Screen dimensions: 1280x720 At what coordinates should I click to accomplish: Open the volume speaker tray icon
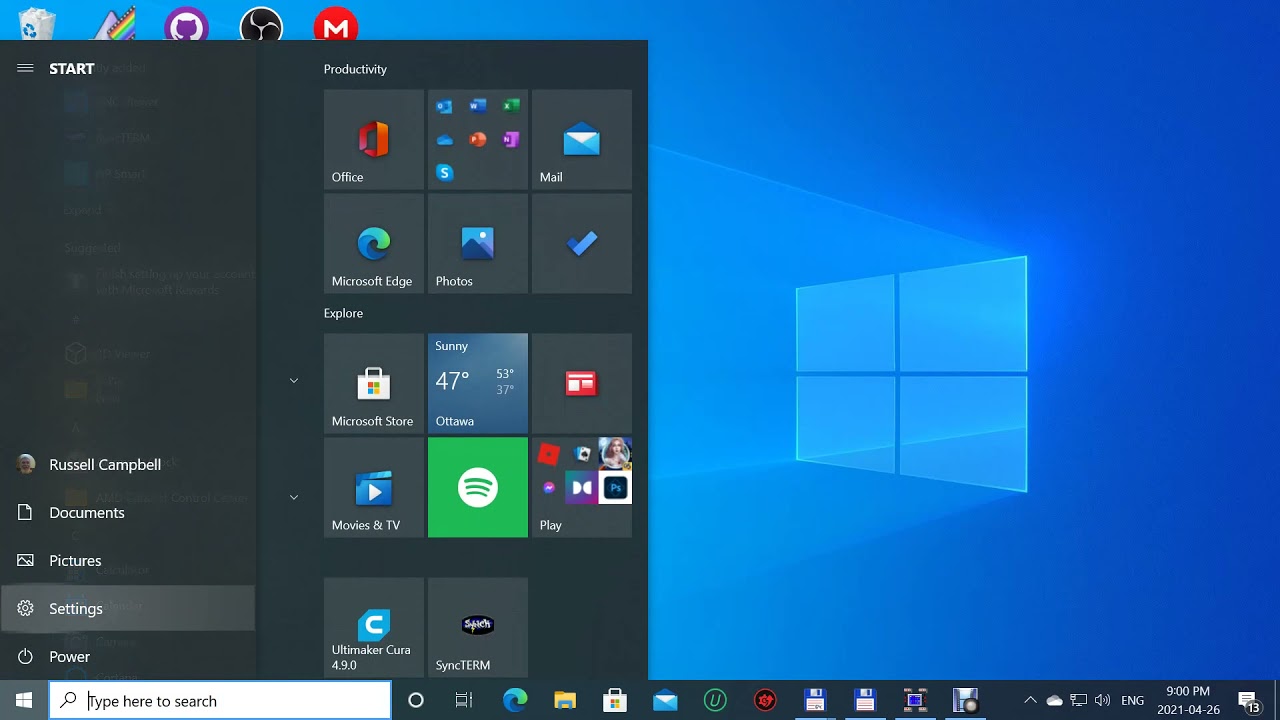1102,700
